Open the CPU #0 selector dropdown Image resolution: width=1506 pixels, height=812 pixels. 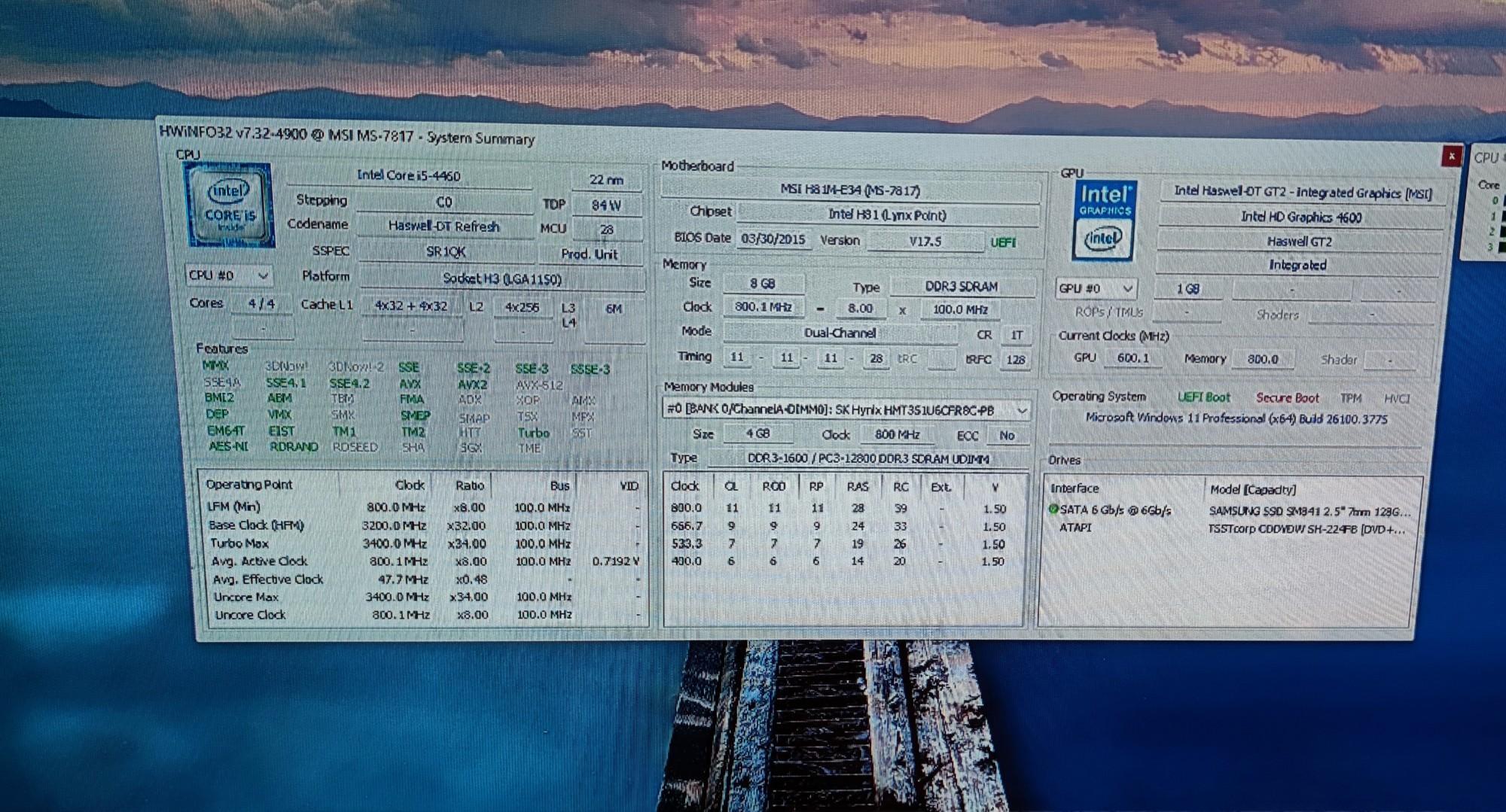pyautogui.click(x=228, y=275)
